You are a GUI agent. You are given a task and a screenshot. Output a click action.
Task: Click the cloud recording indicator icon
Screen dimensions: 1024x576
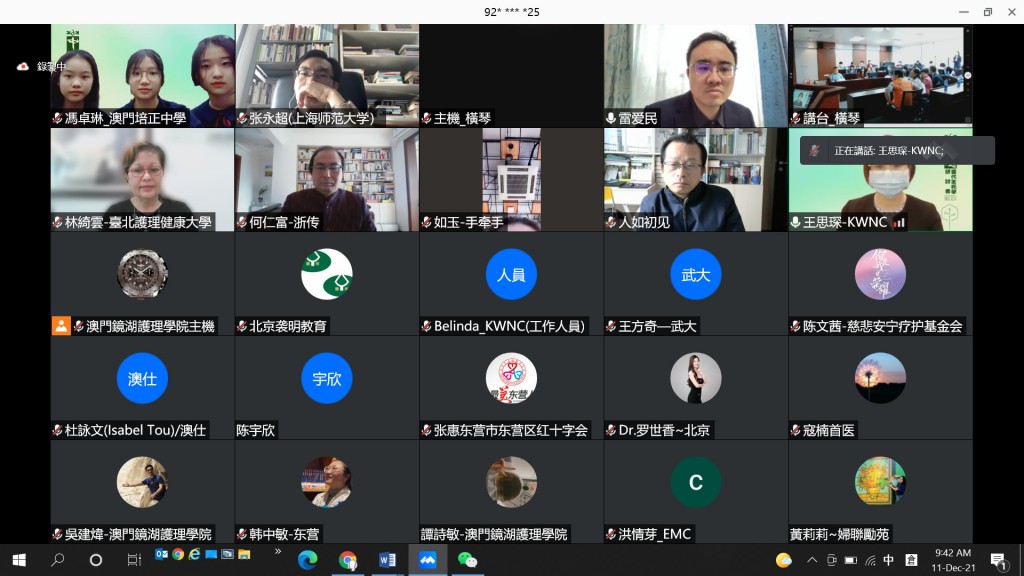[23, 66]
